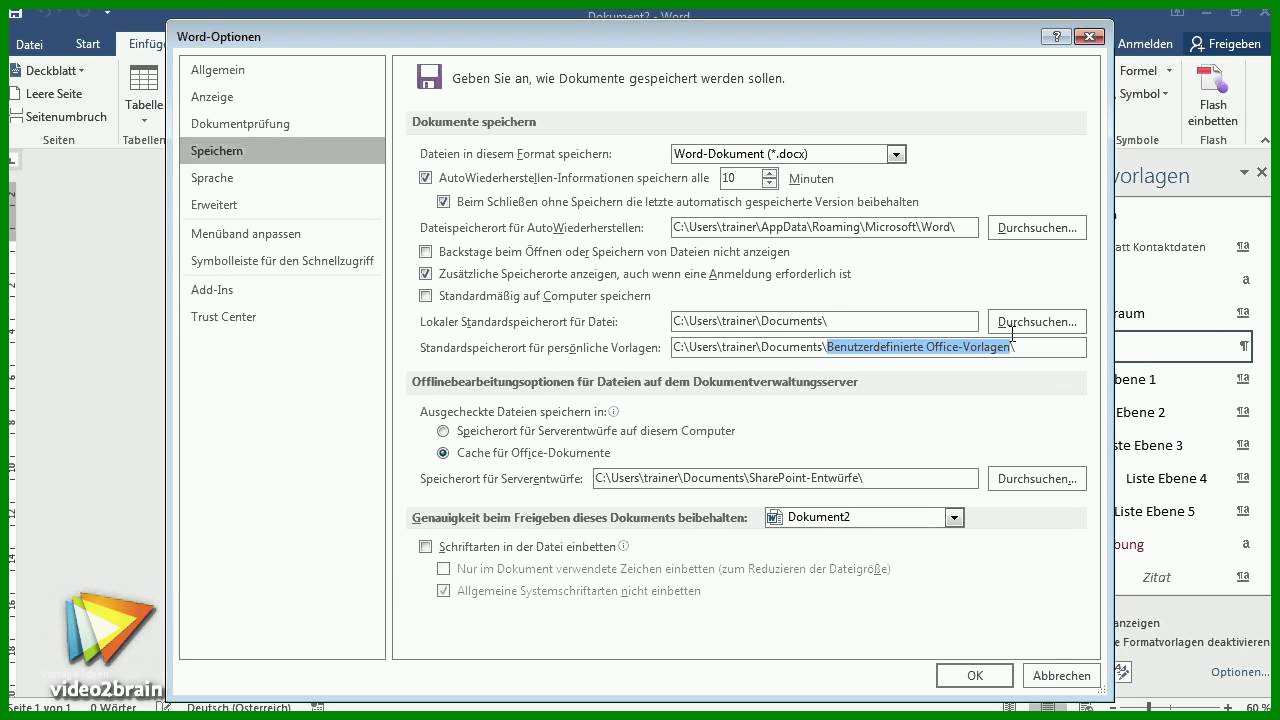The height and width of the screenshot is (720, 1280).
Task: Open the Formel dropdown arrow
Action: coord(1168,71)
